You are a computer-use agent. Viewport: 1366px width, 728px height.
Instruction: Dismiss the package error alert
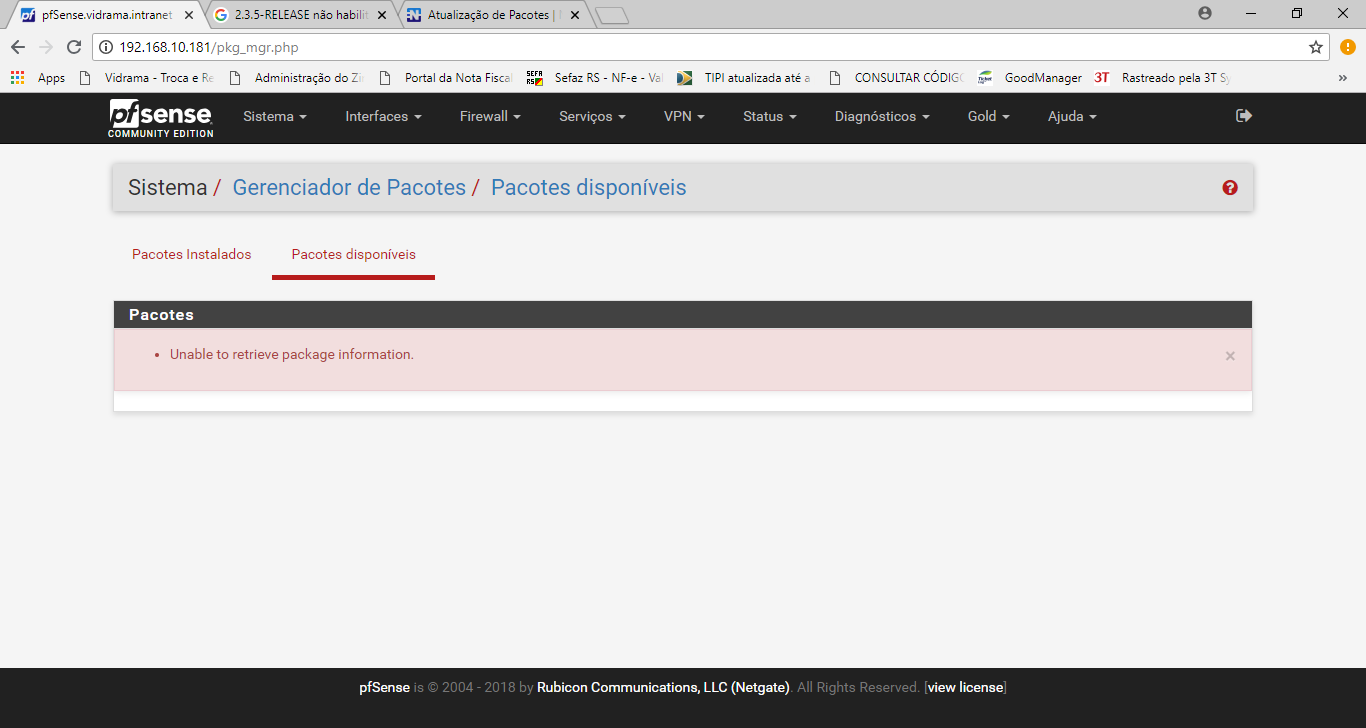click(x=1230, y=356)
